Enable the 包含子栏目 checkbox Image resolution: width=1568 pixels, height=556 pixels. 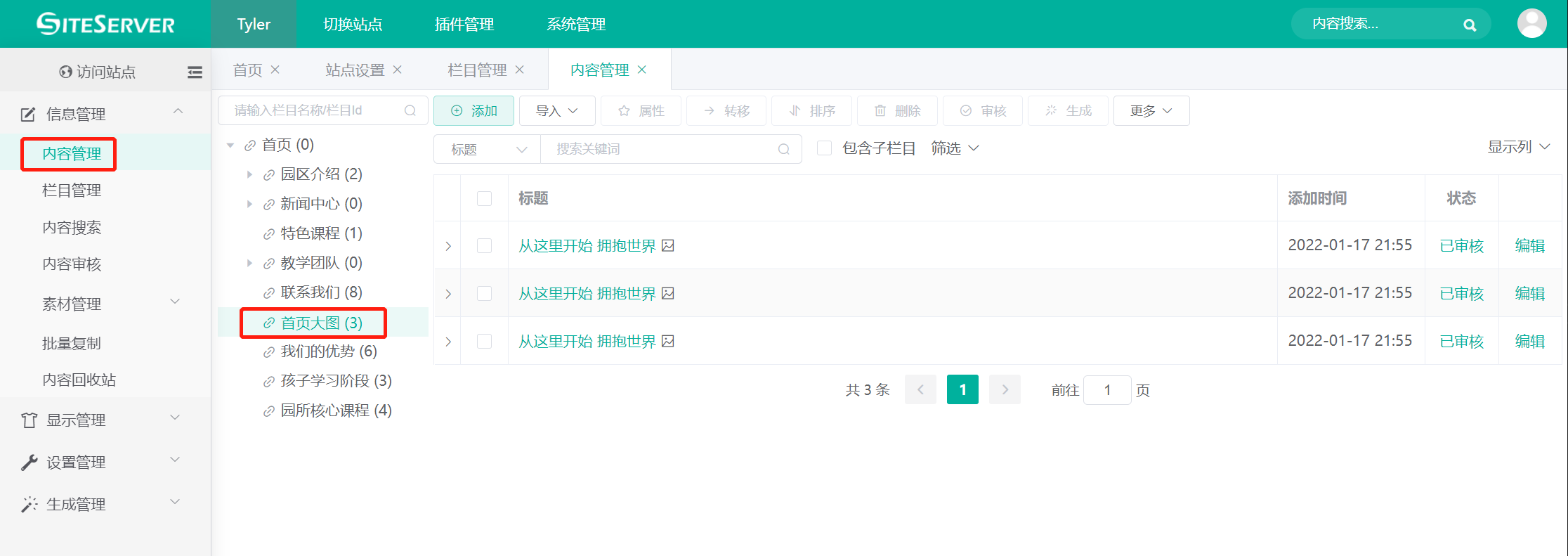[825, 148]
